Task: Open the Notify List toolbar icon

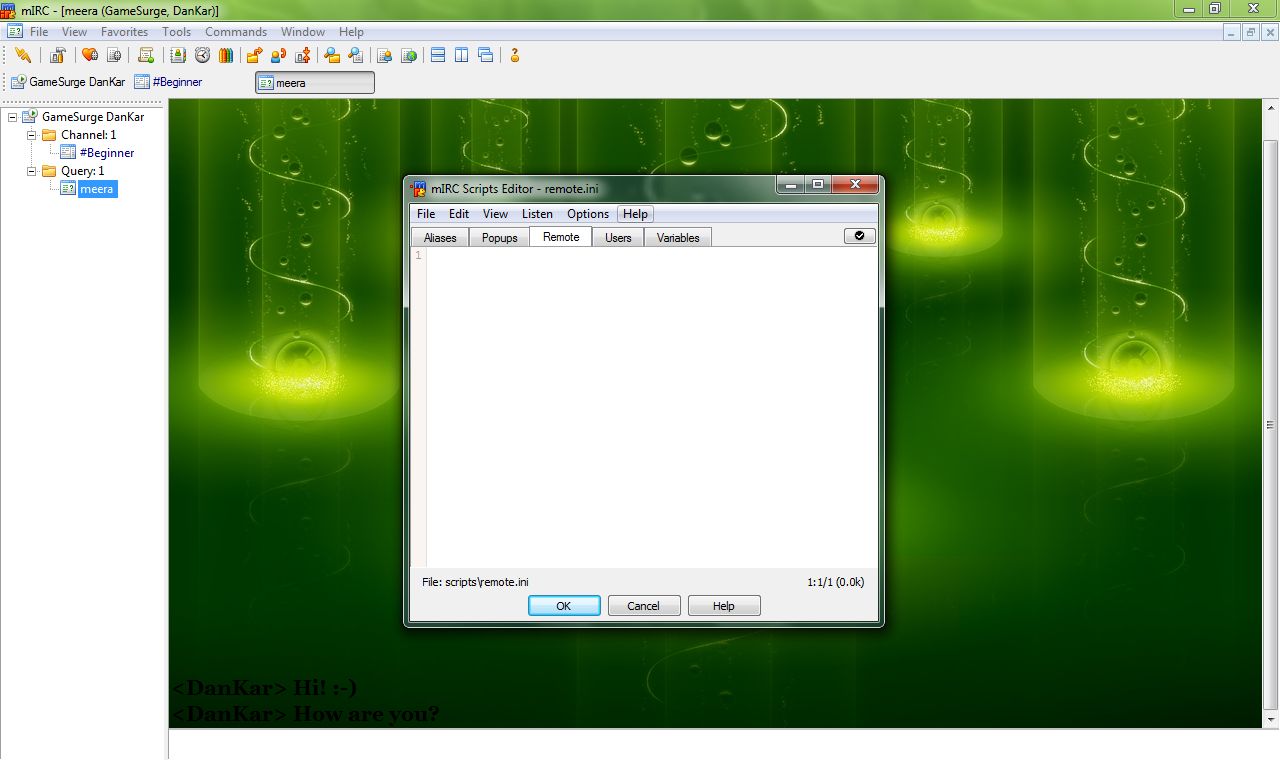Action: pos(385,55)
